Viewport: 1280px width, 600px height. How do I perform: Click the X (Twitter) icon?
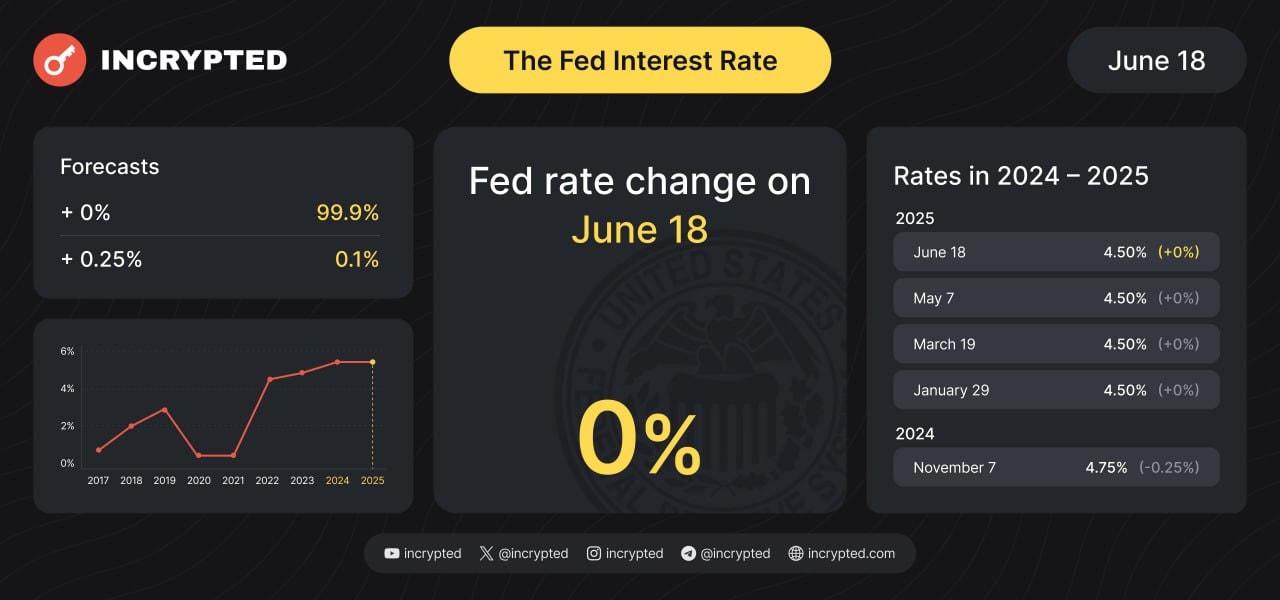486,553
